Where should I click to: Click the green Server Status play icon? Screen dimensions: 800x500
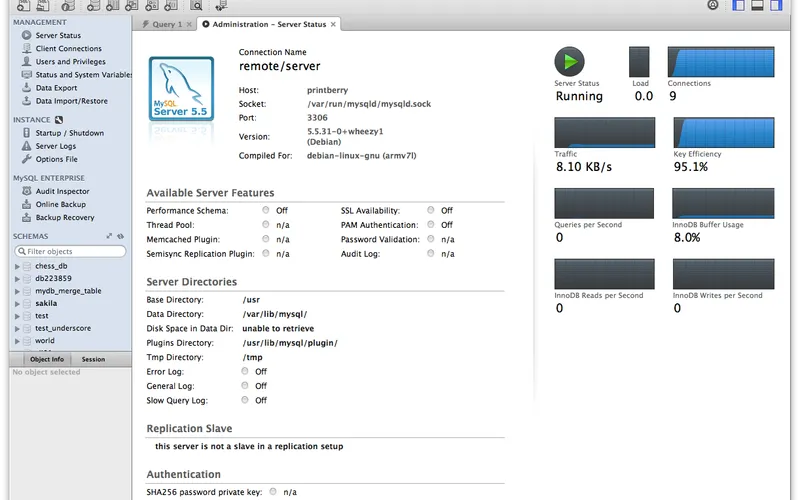coord(569,62)
